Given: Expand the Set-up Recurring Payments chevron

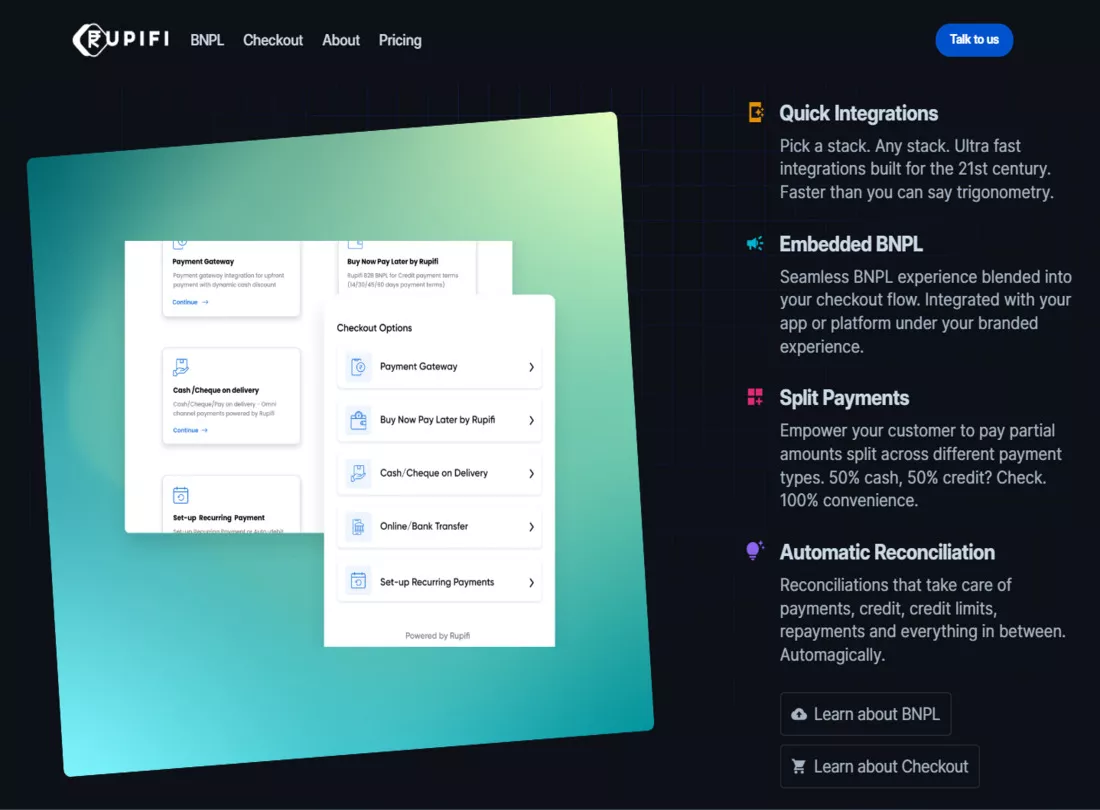Looking at the screenshot, I should 531,582.
